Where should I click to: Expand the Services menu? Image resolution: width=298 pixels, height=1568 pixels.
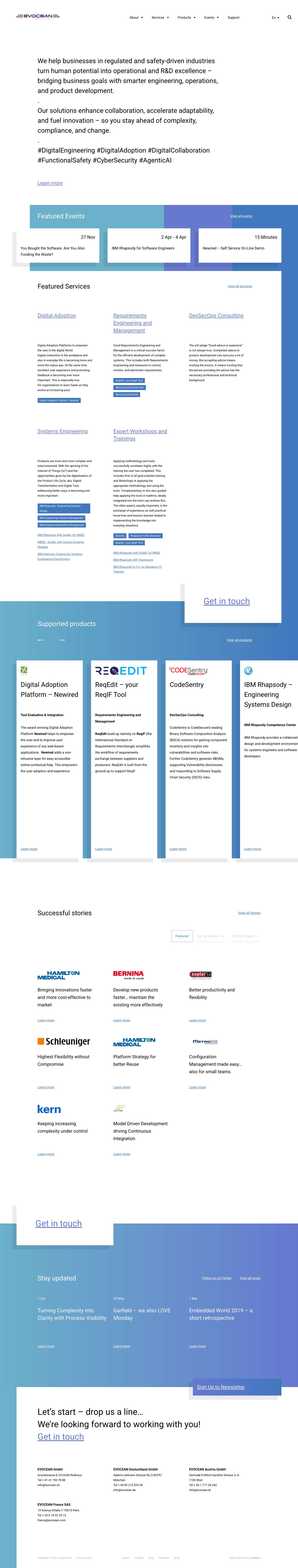pyautogui.click(x=161, y=18)
